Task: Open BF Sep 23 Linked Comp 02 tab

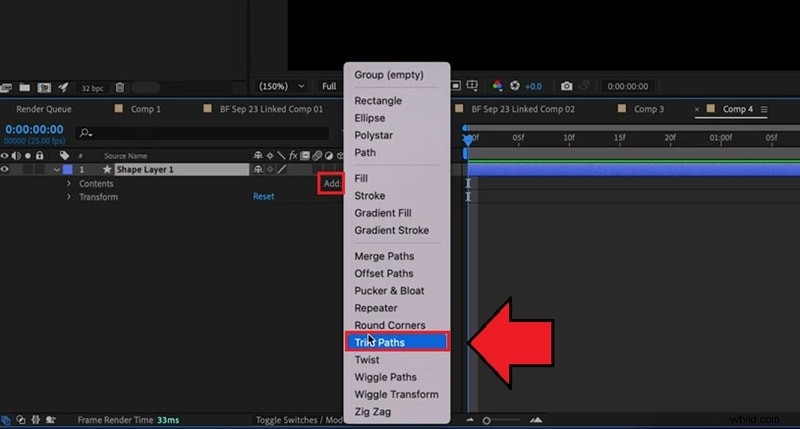Action: point(523,109)
